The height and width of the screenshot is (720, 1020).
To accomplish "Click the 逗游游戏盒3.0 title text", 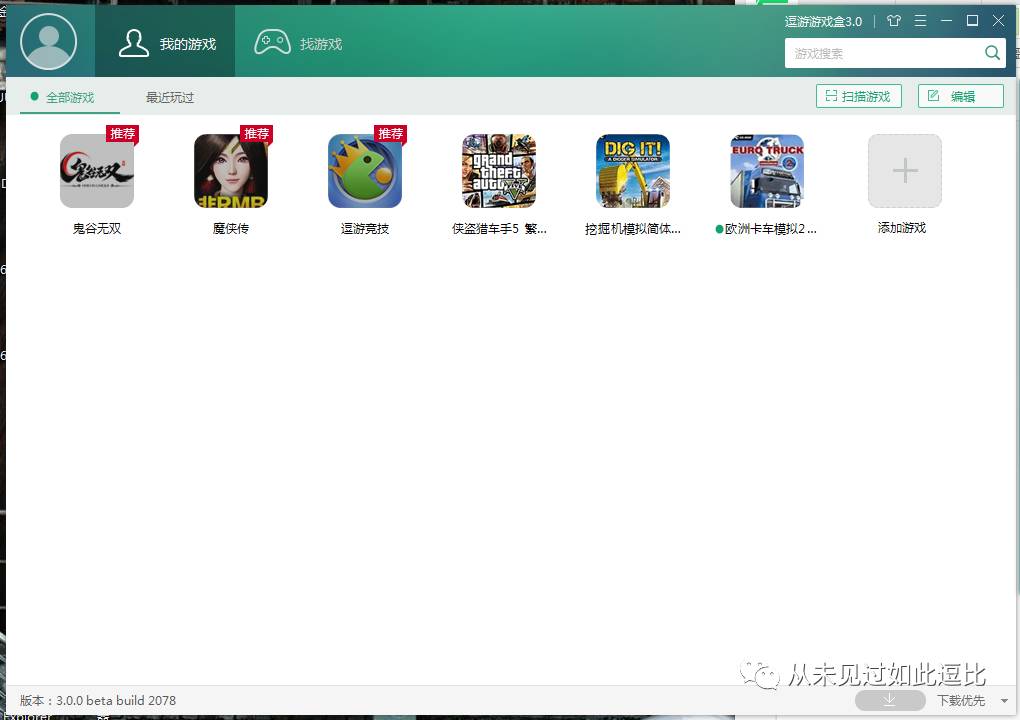I will click(x=823, y=21).
